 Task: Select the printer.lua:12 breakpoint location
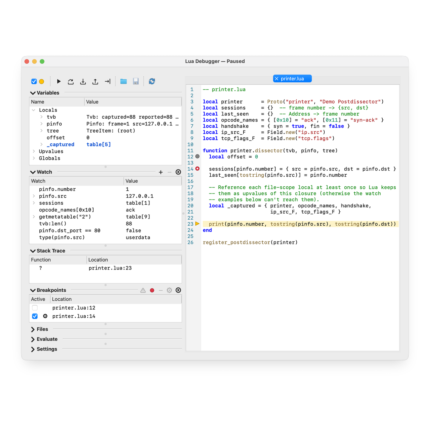(x=74, y=308)
